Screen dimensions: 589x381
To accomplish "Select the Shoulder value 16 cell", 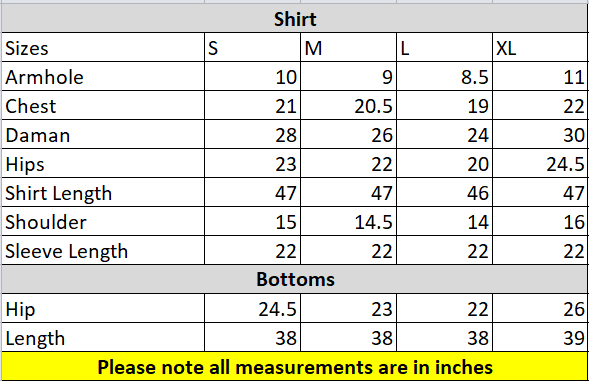I will 540,221.
